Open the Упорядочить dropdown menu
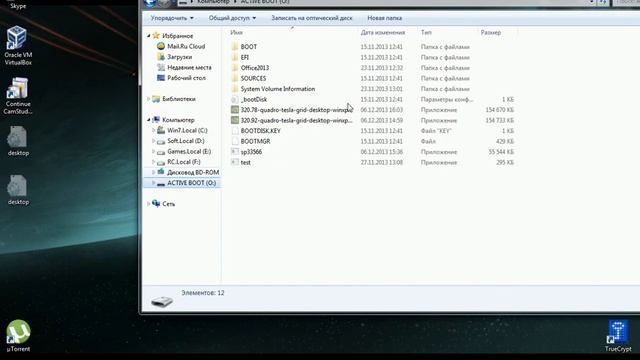Screen dimensions: 640x360 [x=172, y=18]
